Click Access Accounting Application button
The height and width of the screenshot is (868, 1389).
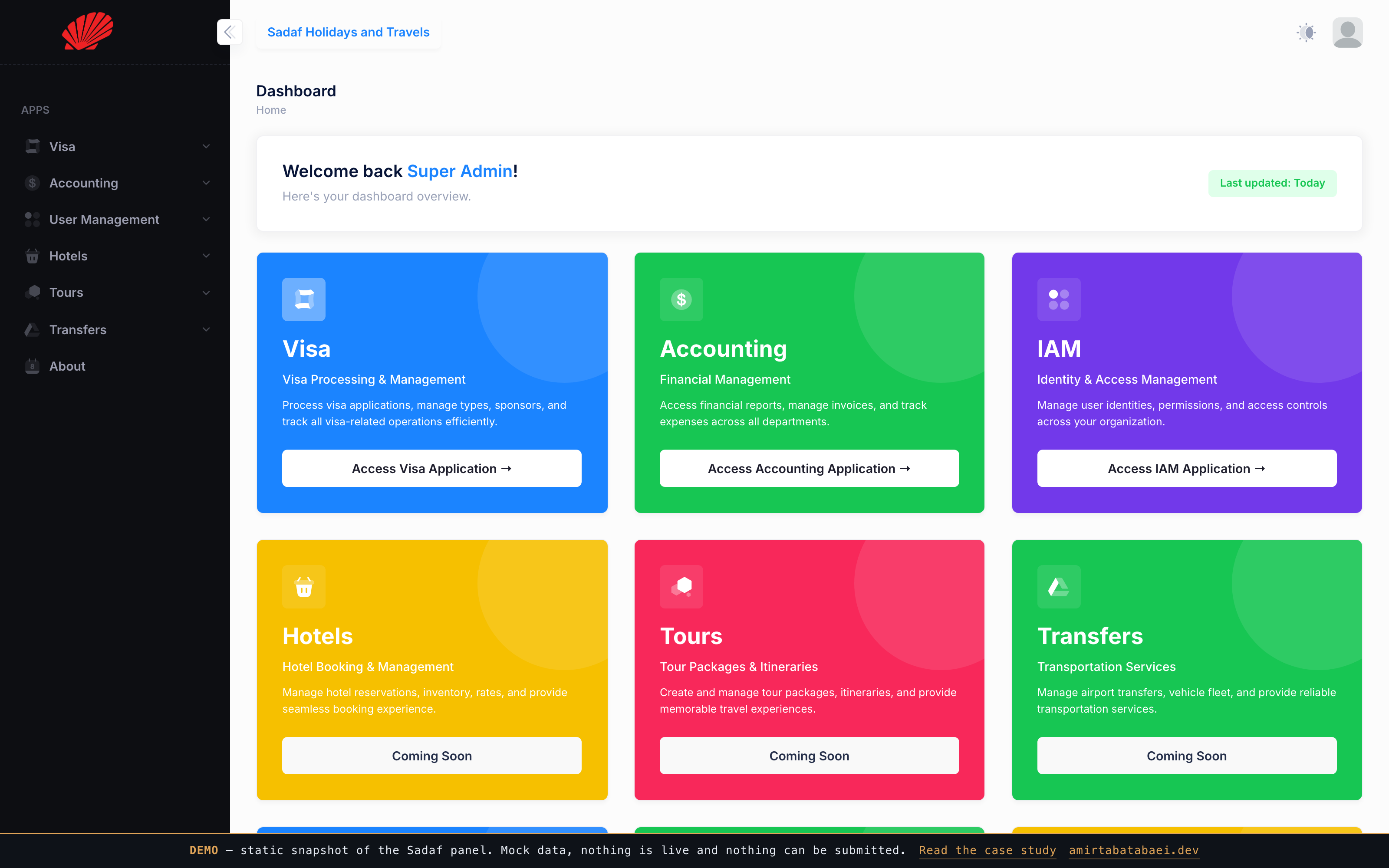(x=809, y=468)
